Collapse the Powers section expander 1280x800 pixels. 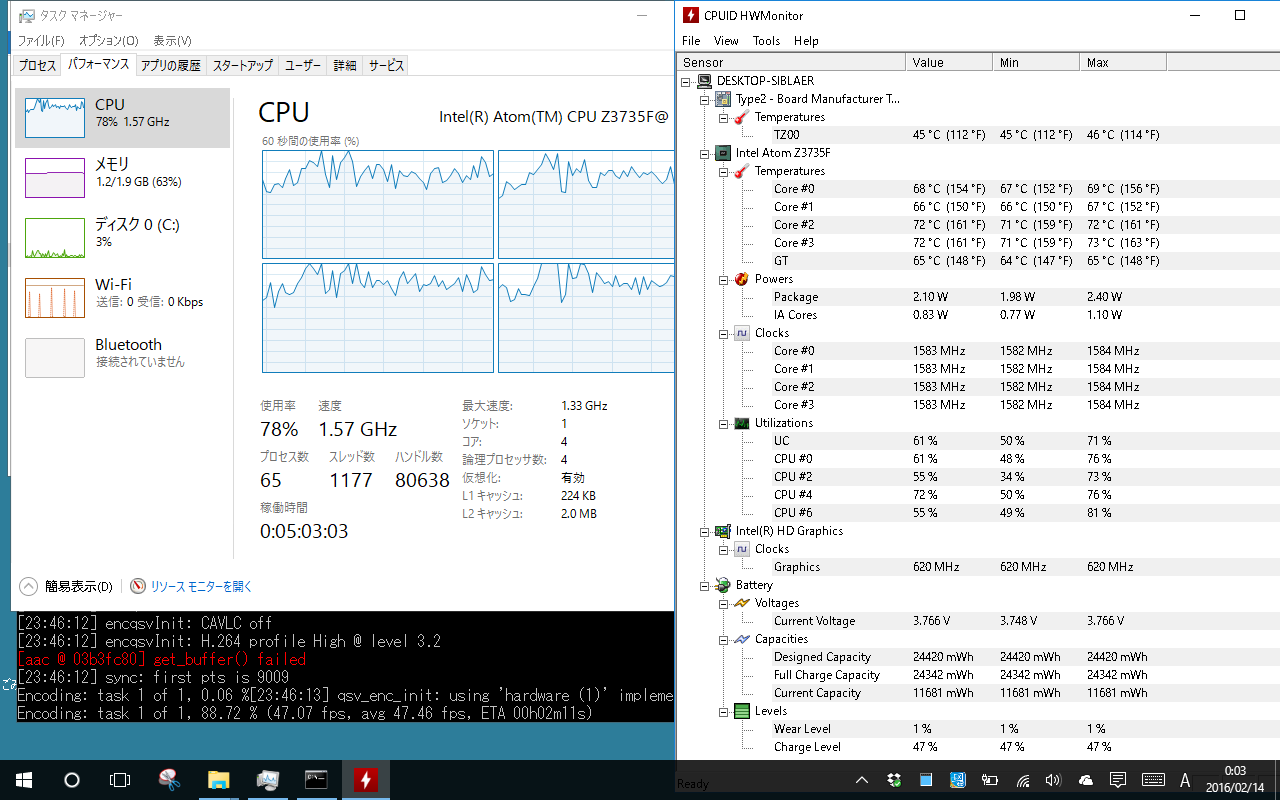click(724, 279)
